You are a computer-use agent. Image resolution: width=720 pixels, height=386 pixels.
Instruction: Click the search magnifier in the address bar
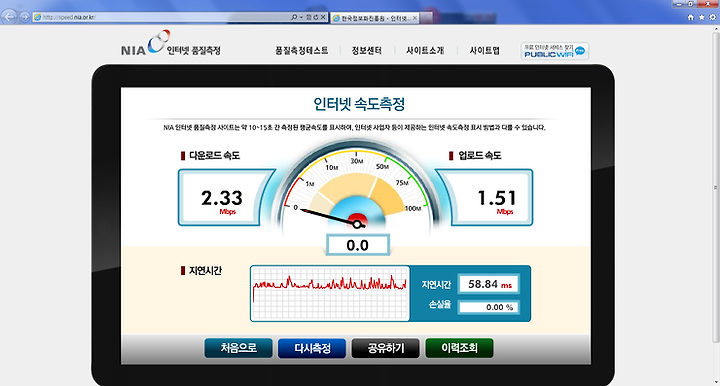(294, 17)
